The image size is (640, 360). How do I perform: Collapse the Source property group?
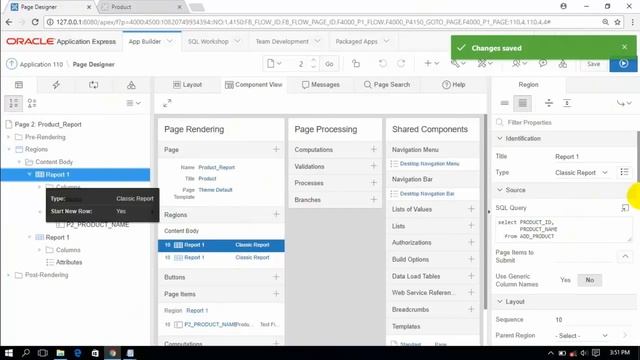(x=500, y=190)
